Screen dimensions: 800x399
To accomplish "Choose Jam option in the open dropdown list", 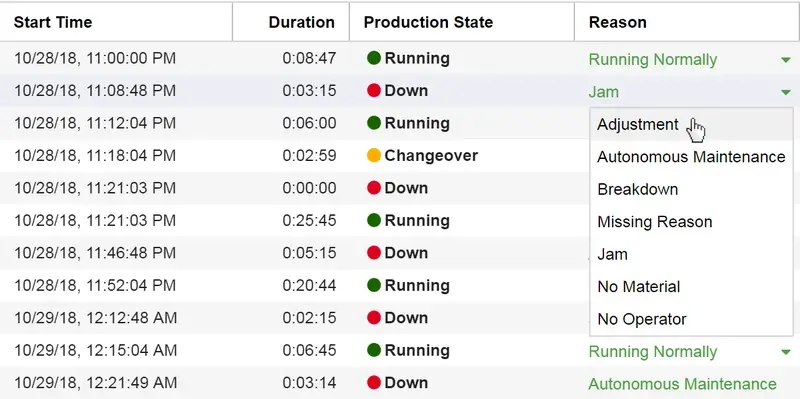I will coord(691,254).
